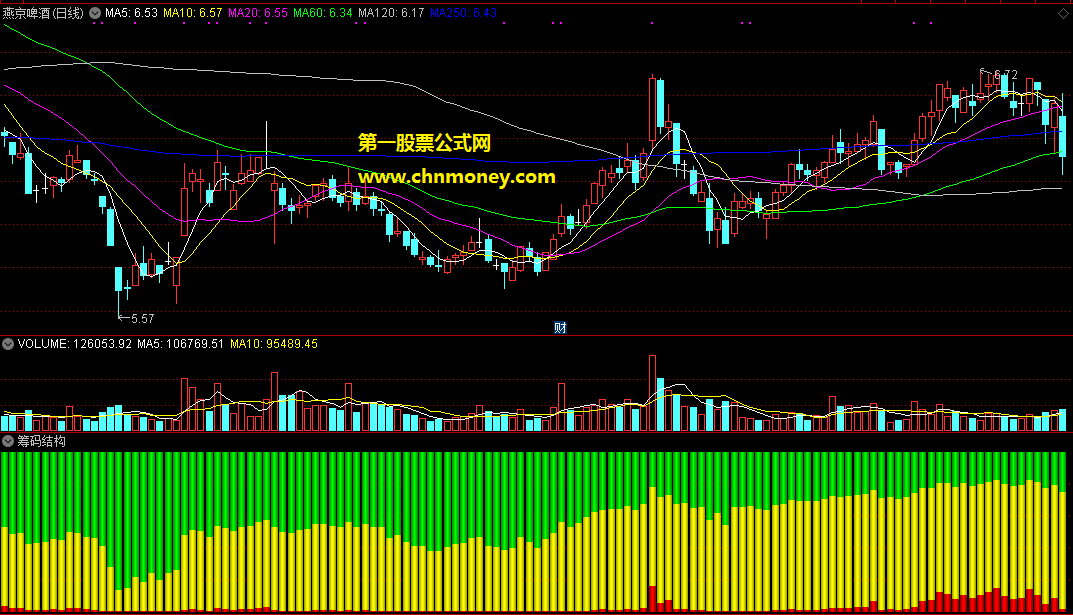The width and height of the screenshot is (1073, 615).
Task: Click the MA120: 6.17 label
Action: point(391,13)
